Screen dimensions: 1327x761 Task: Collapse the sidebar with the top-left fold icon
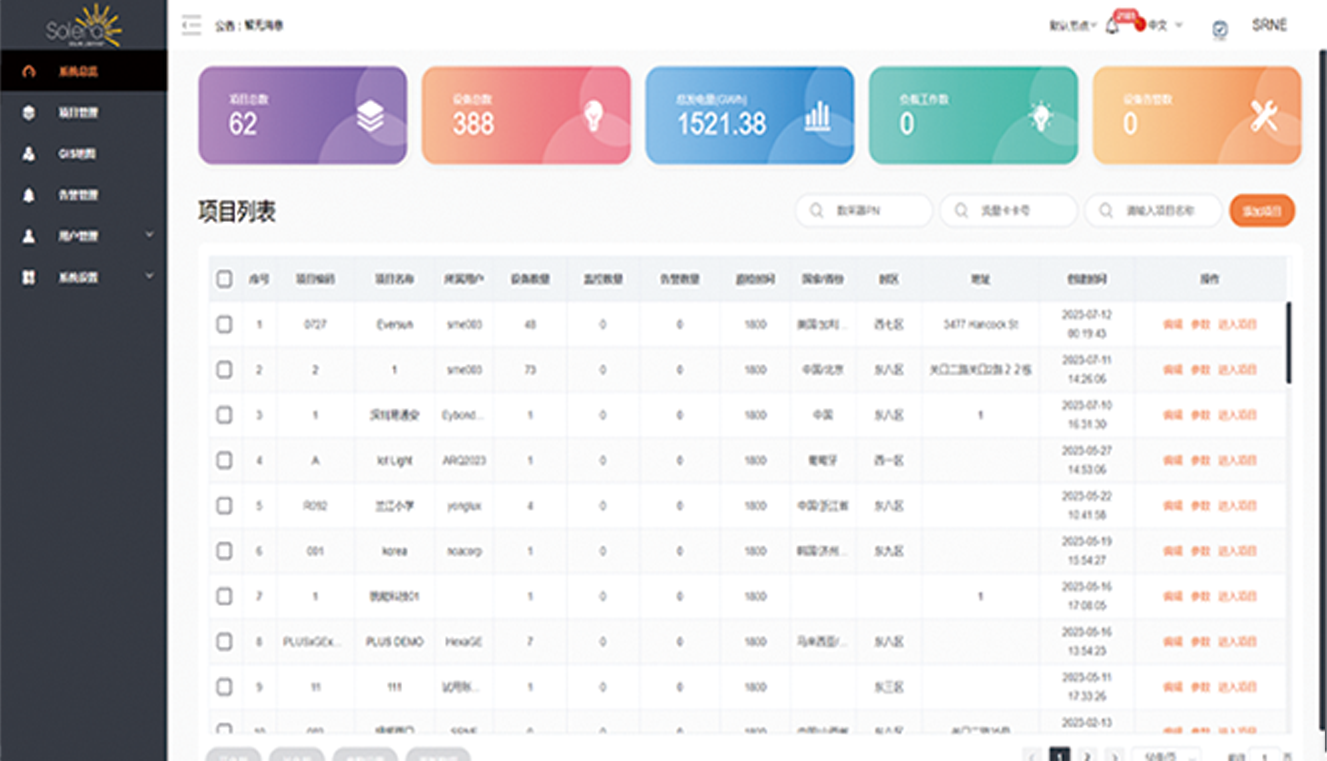click(x=191, y=25)
